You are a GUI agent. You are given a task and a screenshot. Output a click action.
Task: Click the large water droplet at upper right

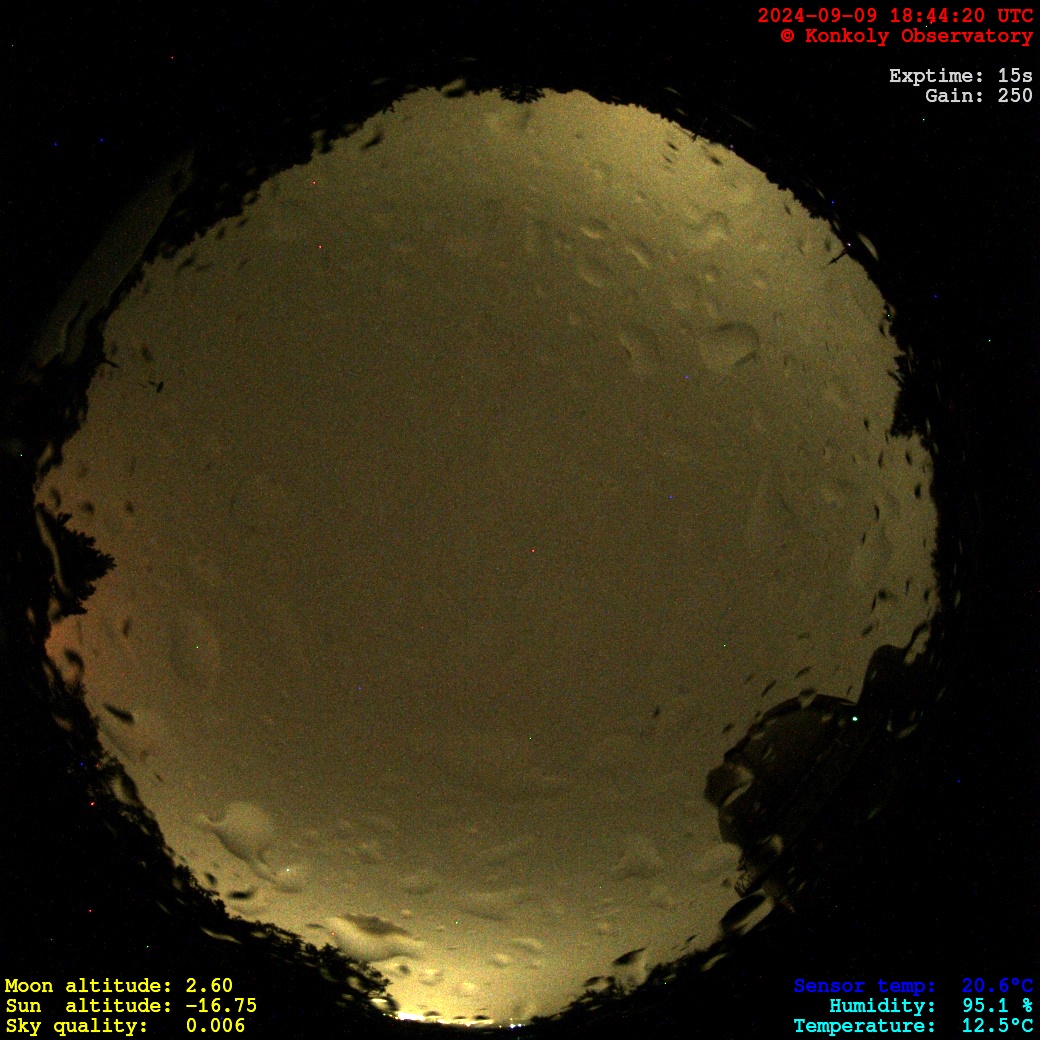pyautogui.click(x=730, y=345)
